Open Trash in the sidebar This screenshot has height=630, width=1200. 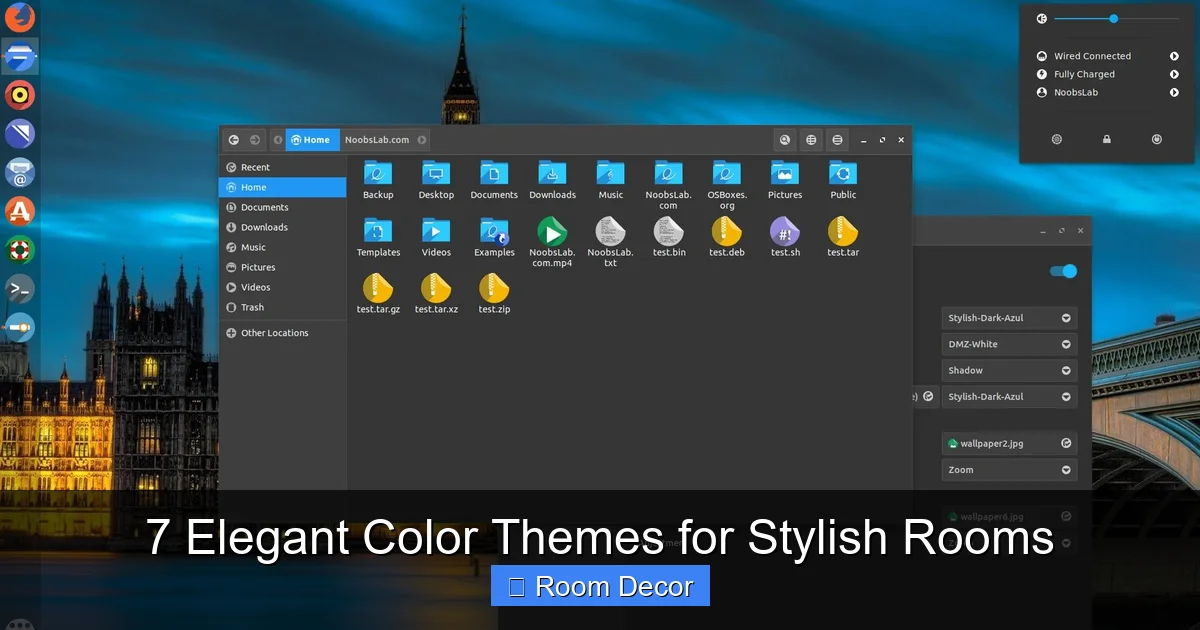tap(282, 308)
